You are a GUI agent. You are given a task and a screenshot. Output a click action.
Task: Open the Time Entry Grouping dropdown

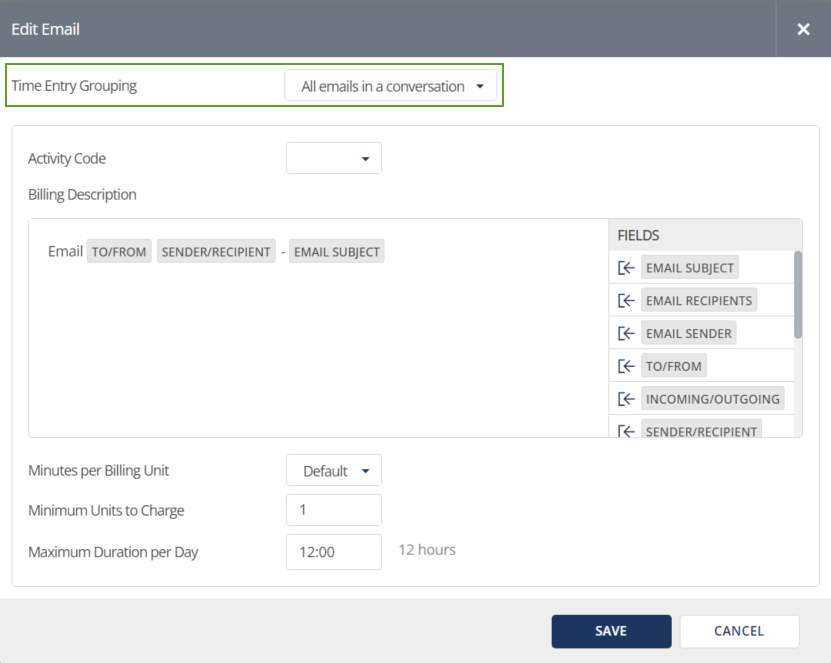391,87
